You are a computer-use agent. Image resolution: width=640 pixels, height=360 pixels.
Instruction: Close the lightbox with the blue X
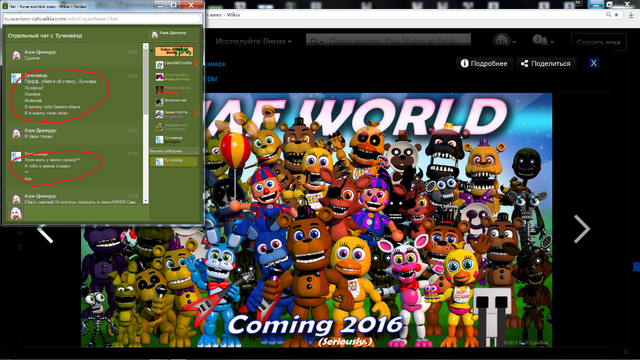tap(593, 63)
